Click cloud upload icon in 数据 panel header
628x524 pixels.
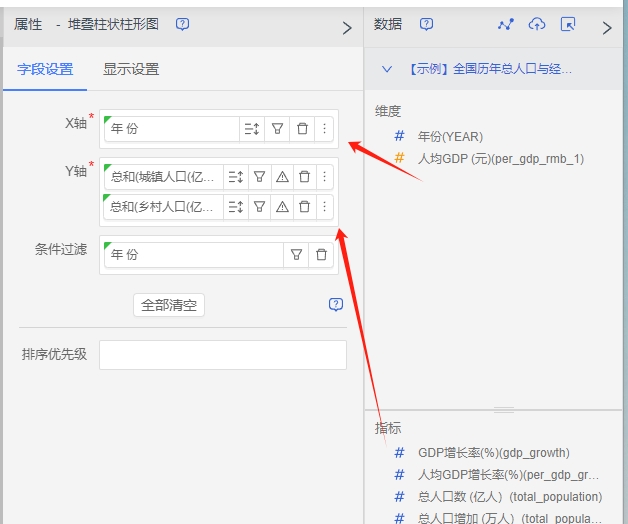pyautogui.click(x=537, y=25)
